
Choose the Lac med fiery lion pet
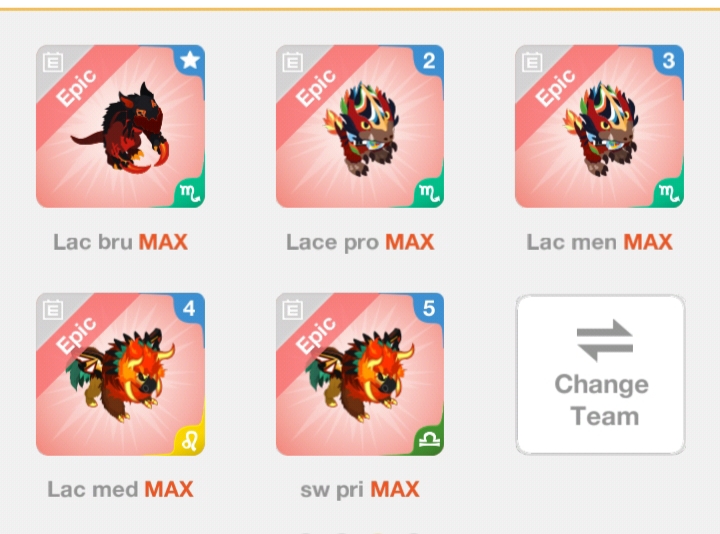tap(120, 375)
